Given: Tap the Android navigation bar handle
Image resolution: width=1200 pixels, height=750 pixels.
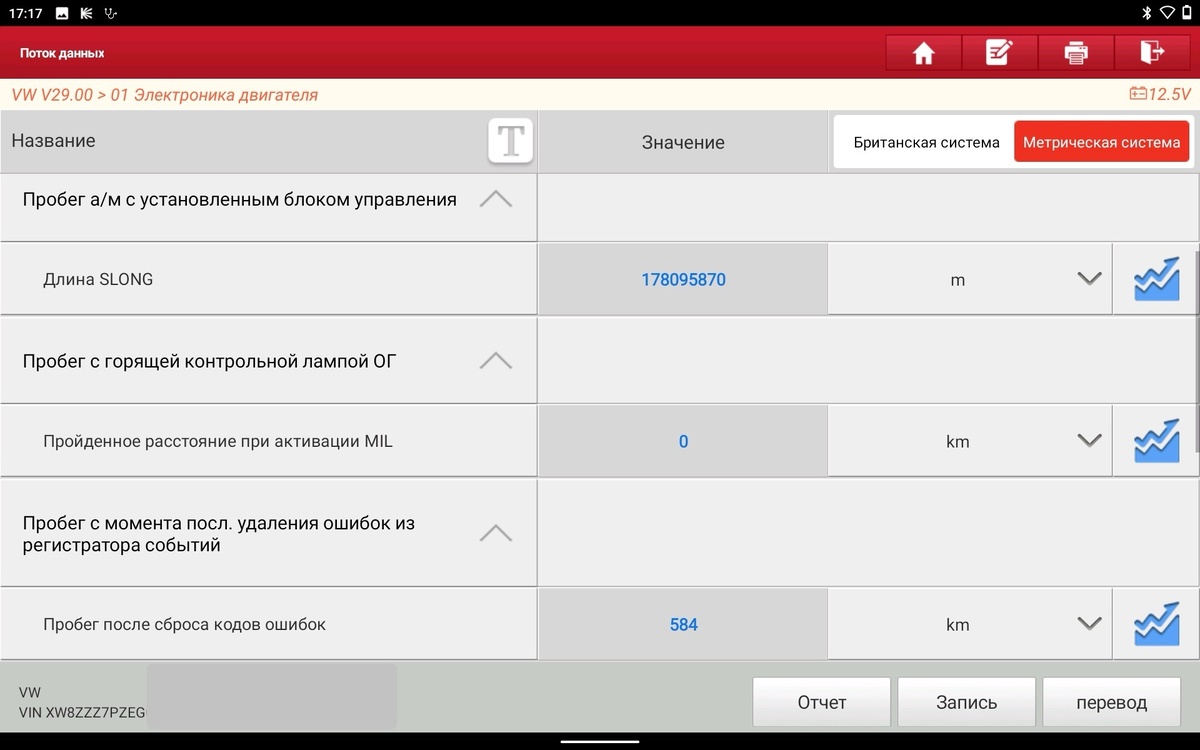Looking at the screenshot, I should click(x=600, y=742).
